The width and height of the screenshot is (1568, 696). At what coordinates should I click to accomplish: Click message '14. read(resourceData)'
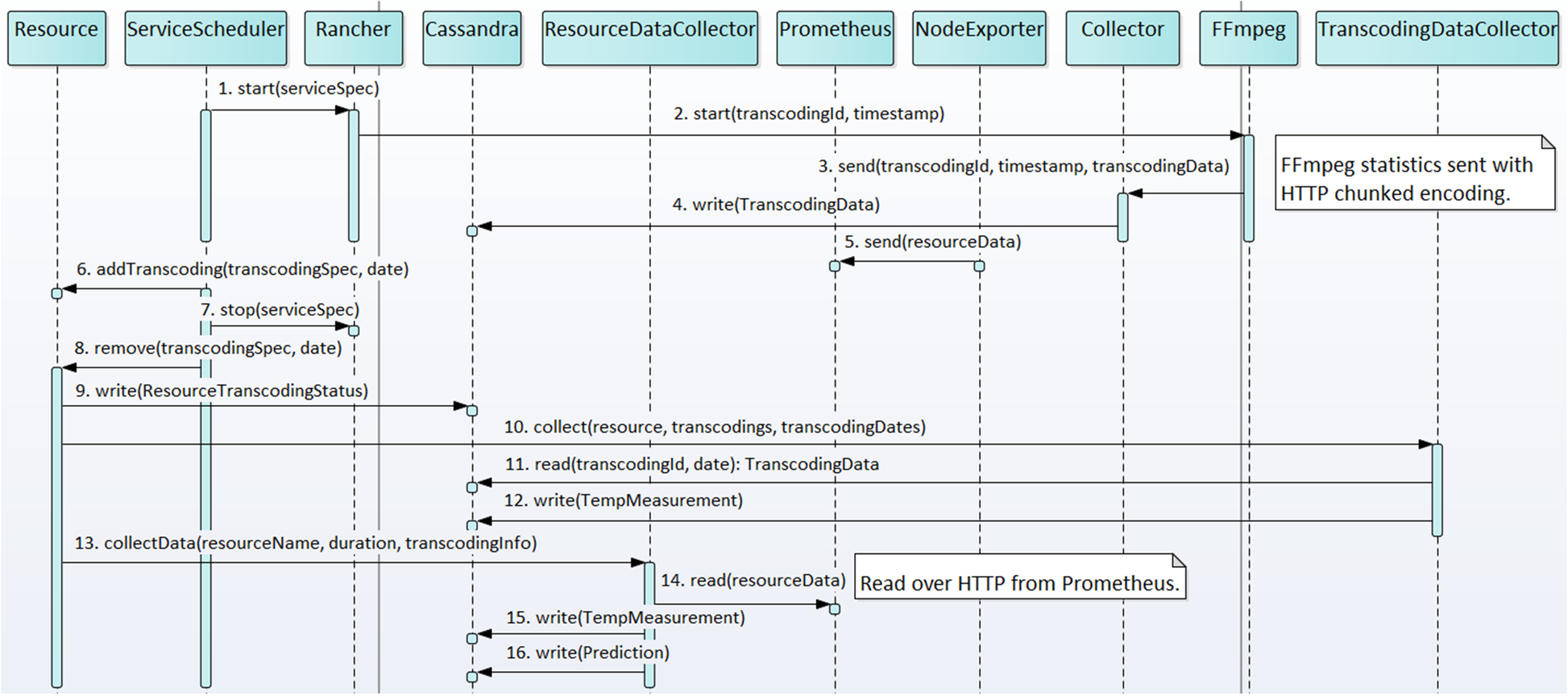click(x=753, y=580)
